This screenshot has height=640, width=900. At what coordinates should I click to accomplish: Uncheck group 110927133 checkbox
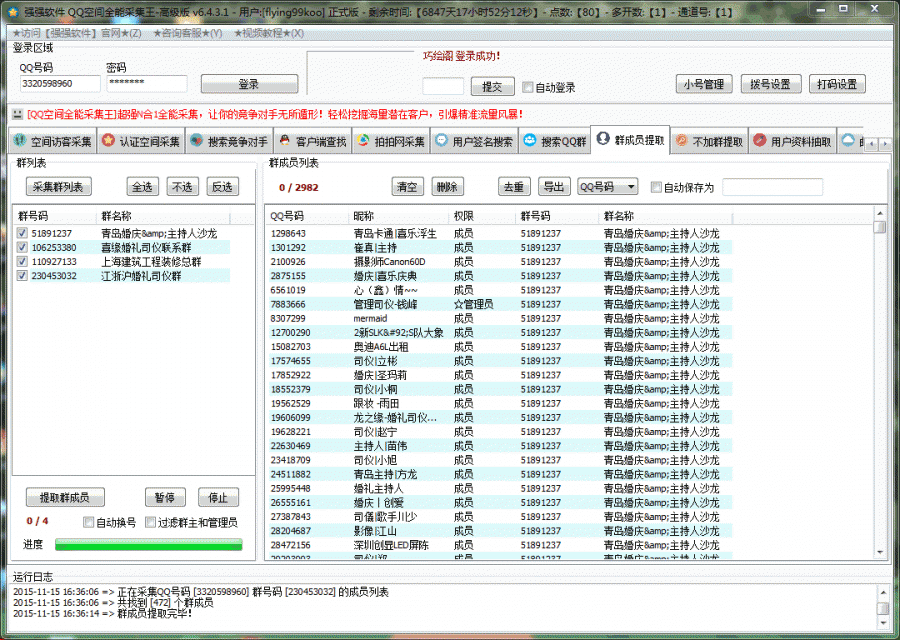click(x=22, y=261)
